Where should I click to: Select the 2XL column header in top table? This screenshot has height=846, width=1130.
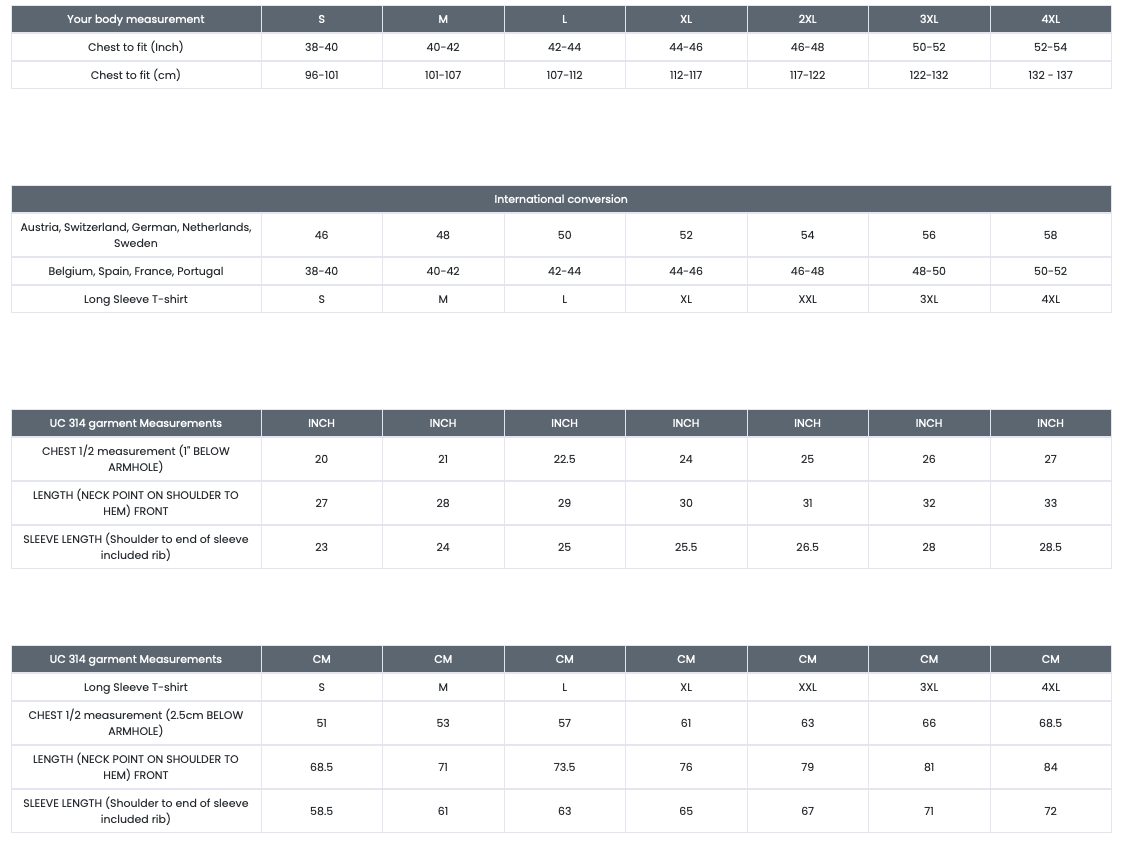(x=807, y=19)
